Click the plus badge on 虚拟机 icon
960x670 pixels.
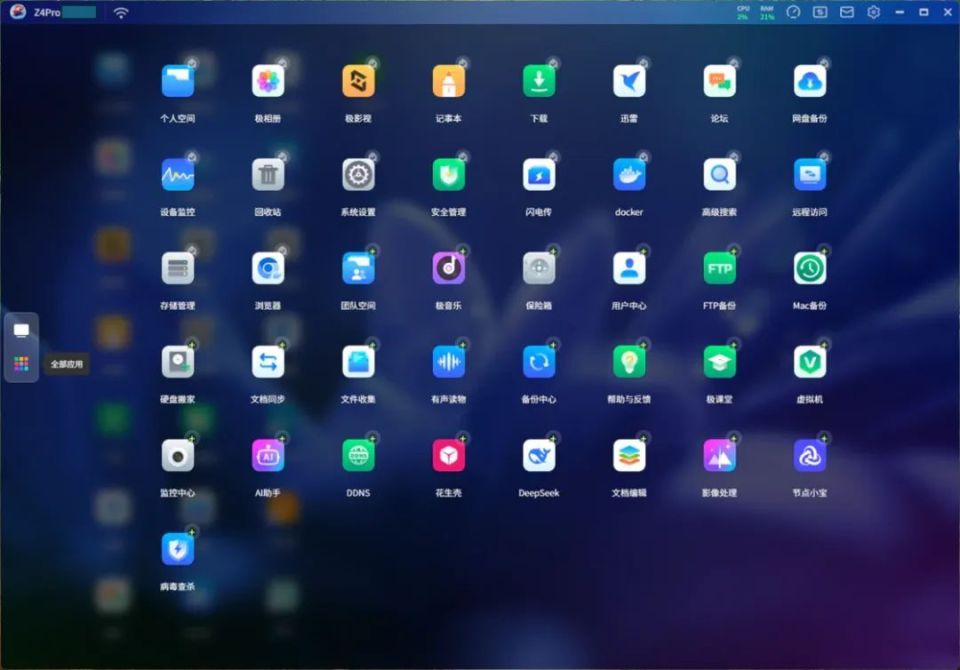[x=824, y=345]
